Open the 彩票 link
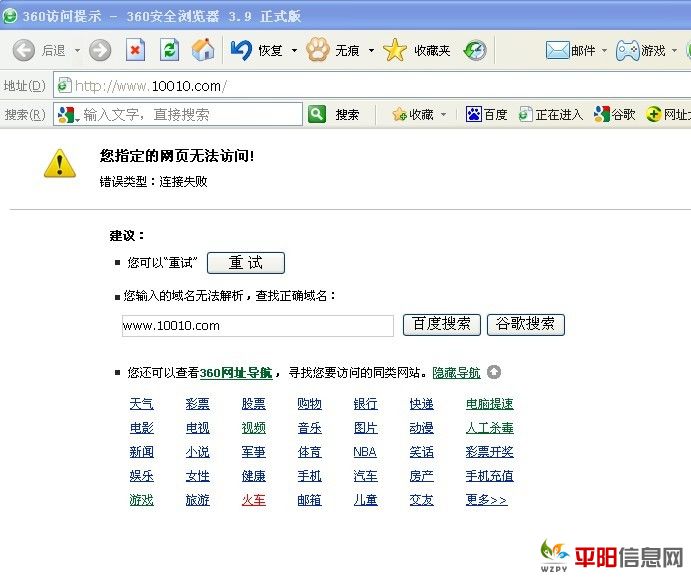 (x=197, y=404)
